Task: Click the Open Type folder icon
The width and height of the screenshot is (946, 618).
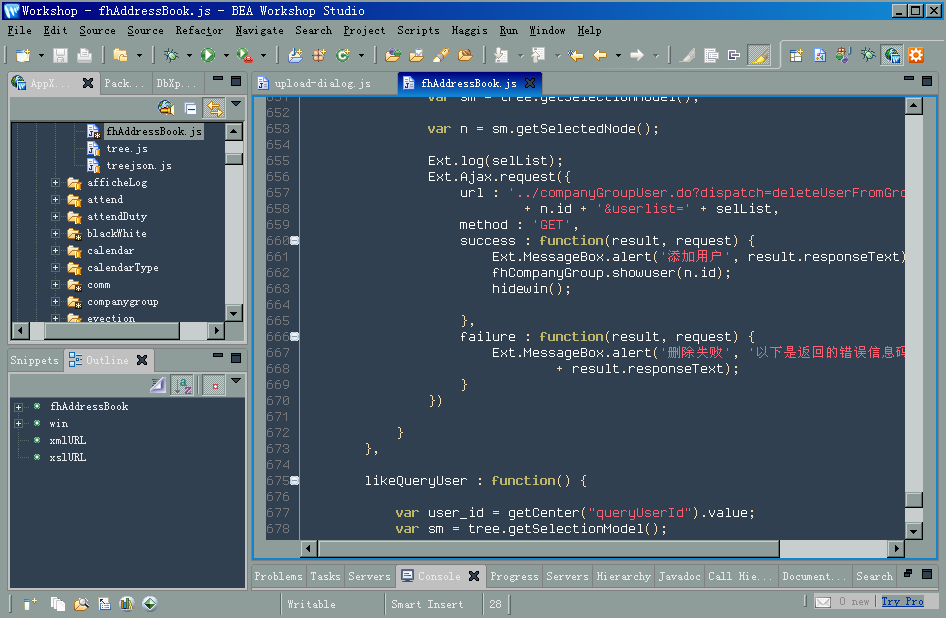Action: [x=393, y=56]
